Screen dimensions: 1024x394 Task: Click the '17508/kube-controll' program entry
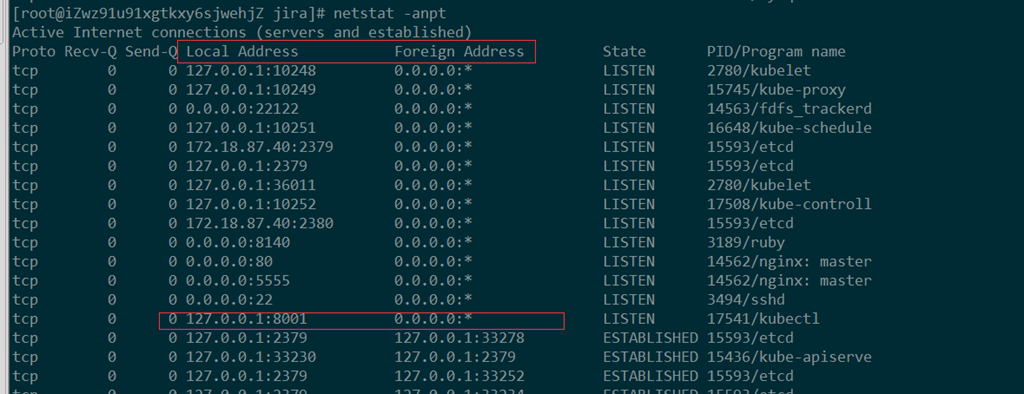click(789, 205)
